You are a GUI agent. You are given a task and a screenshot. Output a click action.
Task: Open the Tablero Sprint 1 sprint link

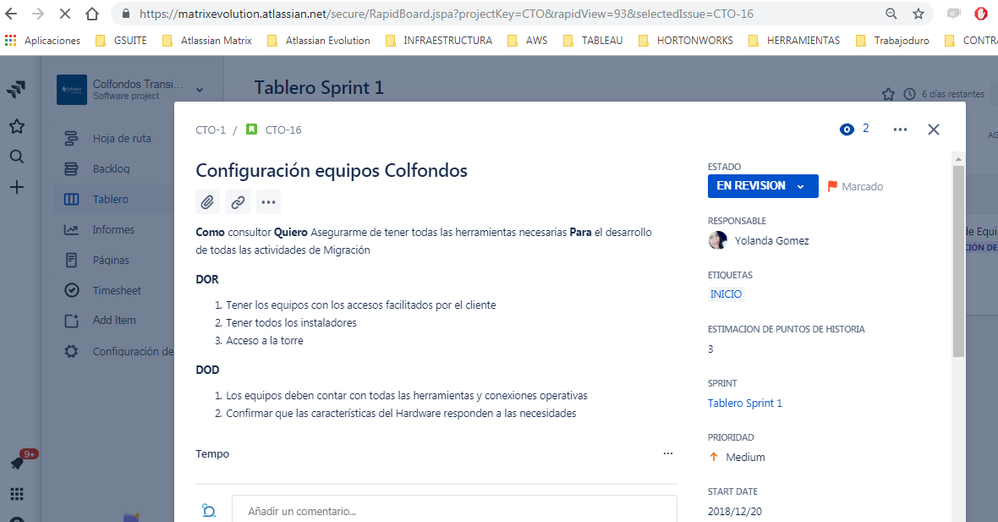coord(745,403)
